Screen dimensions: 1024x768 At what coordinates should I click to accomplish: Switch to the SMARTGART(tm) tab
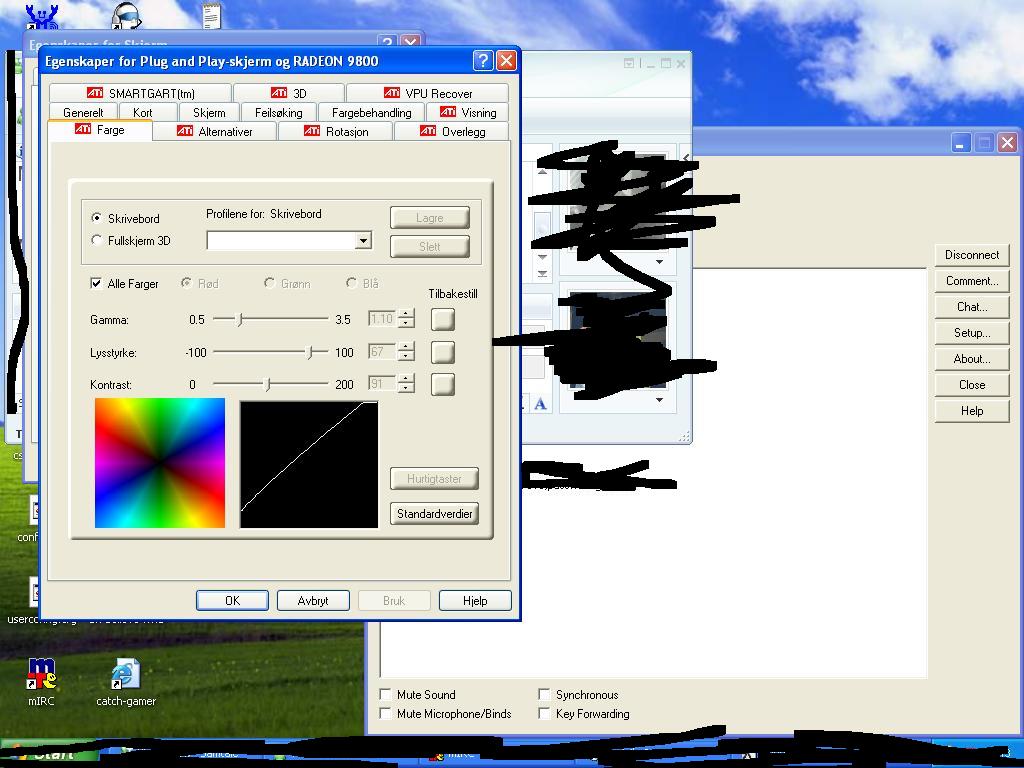coord(140,93)
